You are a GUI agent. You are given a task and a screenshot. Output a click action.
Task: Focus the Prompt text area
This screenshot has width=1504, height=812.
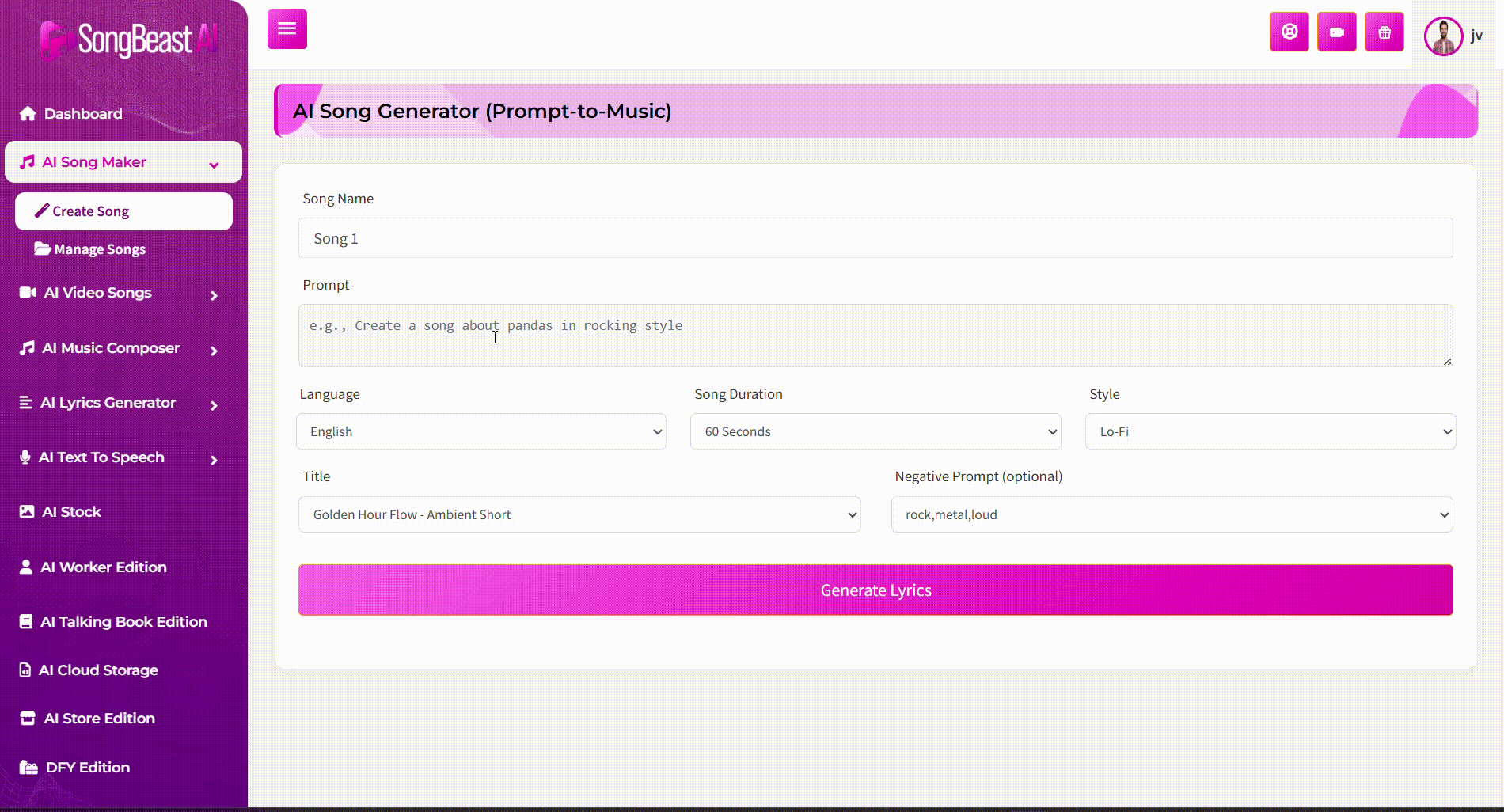(875, 336)
